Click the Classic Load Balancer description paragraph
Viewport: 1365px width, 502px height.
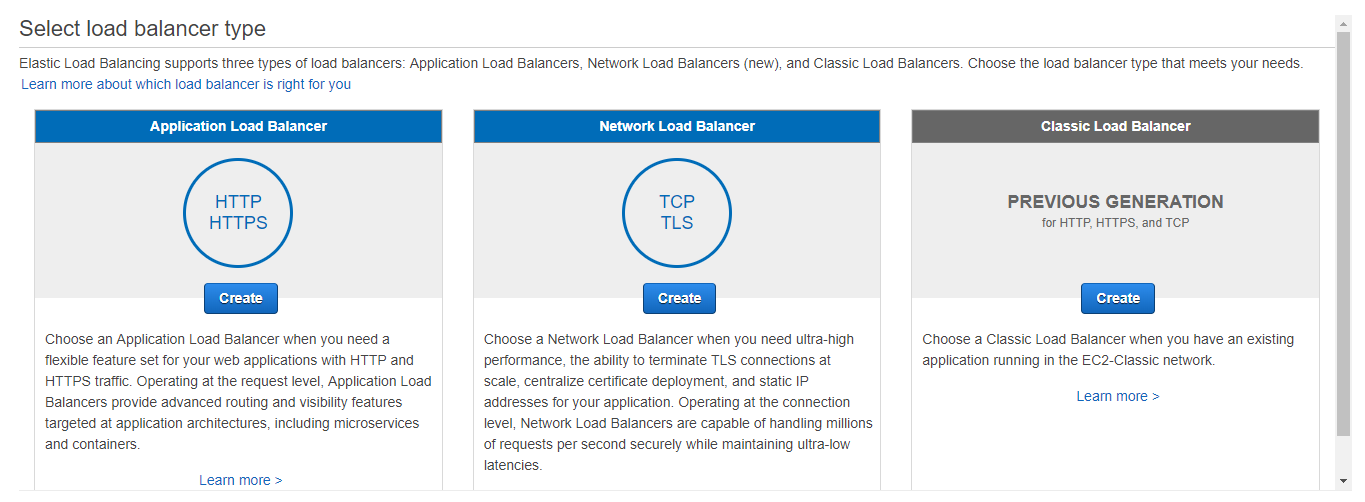pos(1108,350)
